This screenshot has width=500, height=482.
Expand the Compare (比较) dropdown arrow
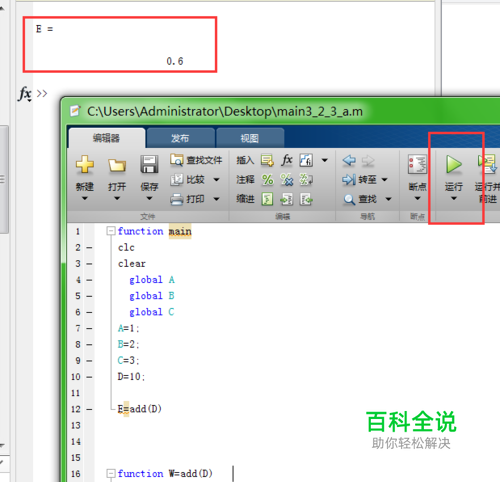tap(216, 180)
